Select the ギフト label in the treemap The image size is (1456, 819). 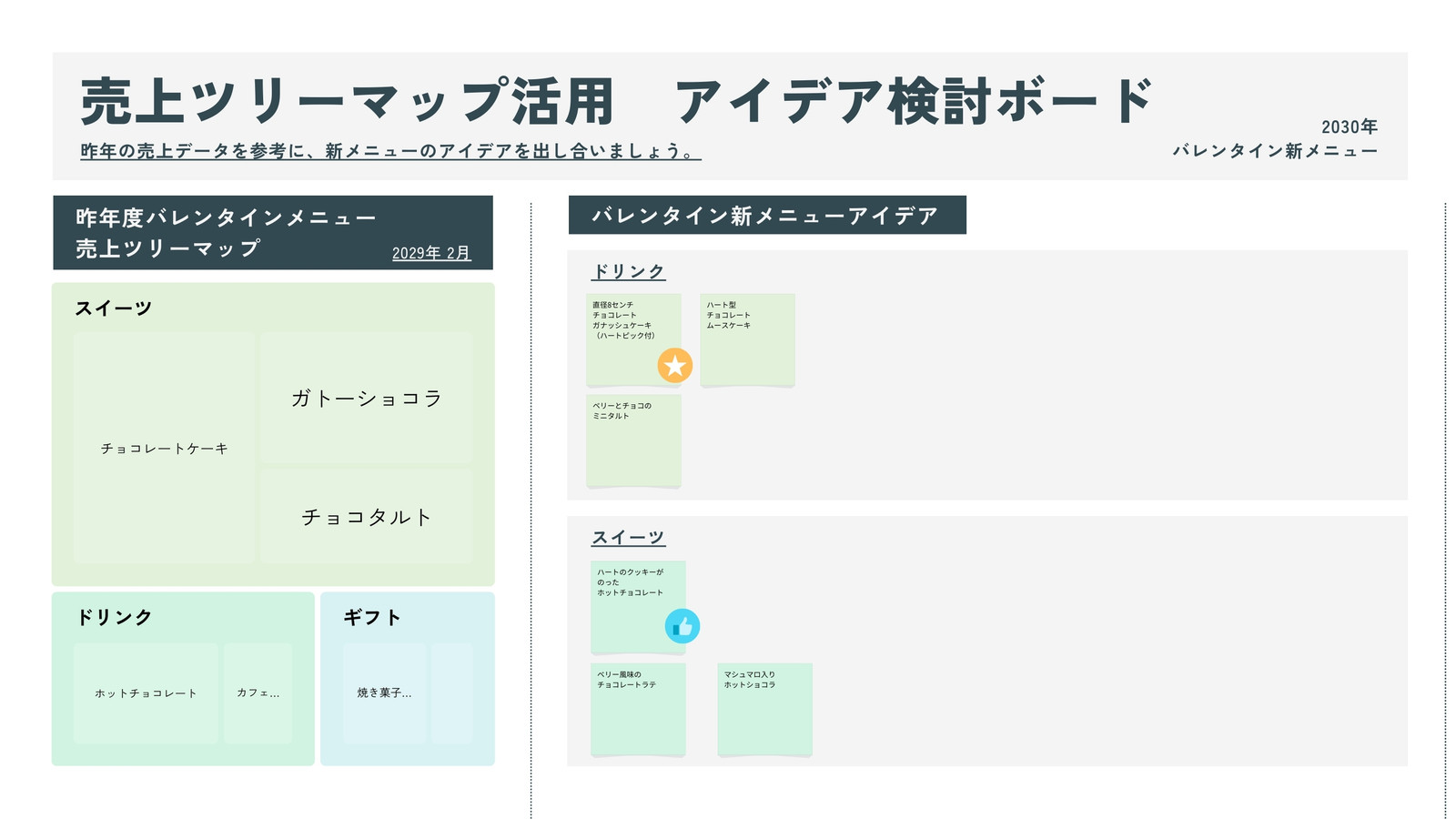click(372, 617)
